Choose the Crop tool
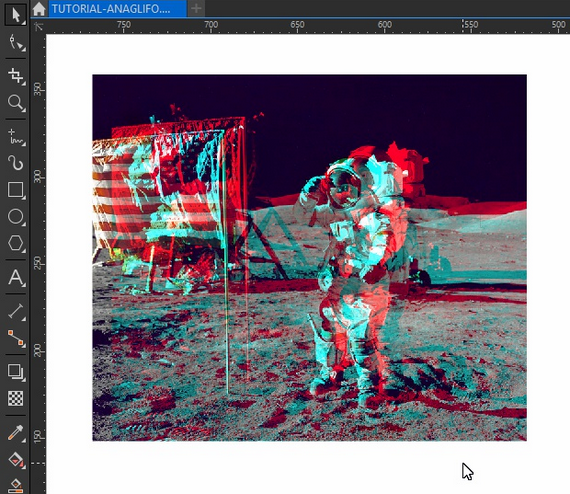 [x=15, y=76]
